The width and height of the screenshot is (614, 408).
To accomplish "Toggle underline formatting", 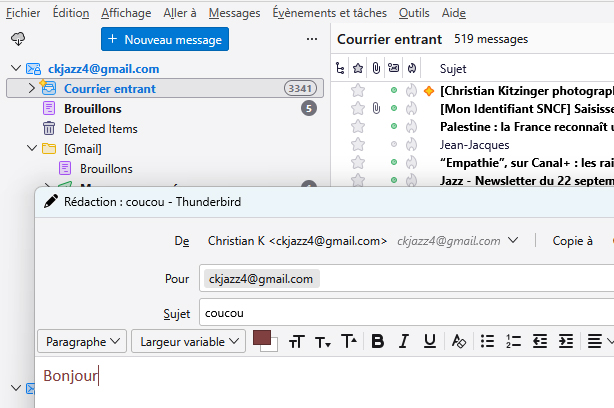I will click(430, 341).
